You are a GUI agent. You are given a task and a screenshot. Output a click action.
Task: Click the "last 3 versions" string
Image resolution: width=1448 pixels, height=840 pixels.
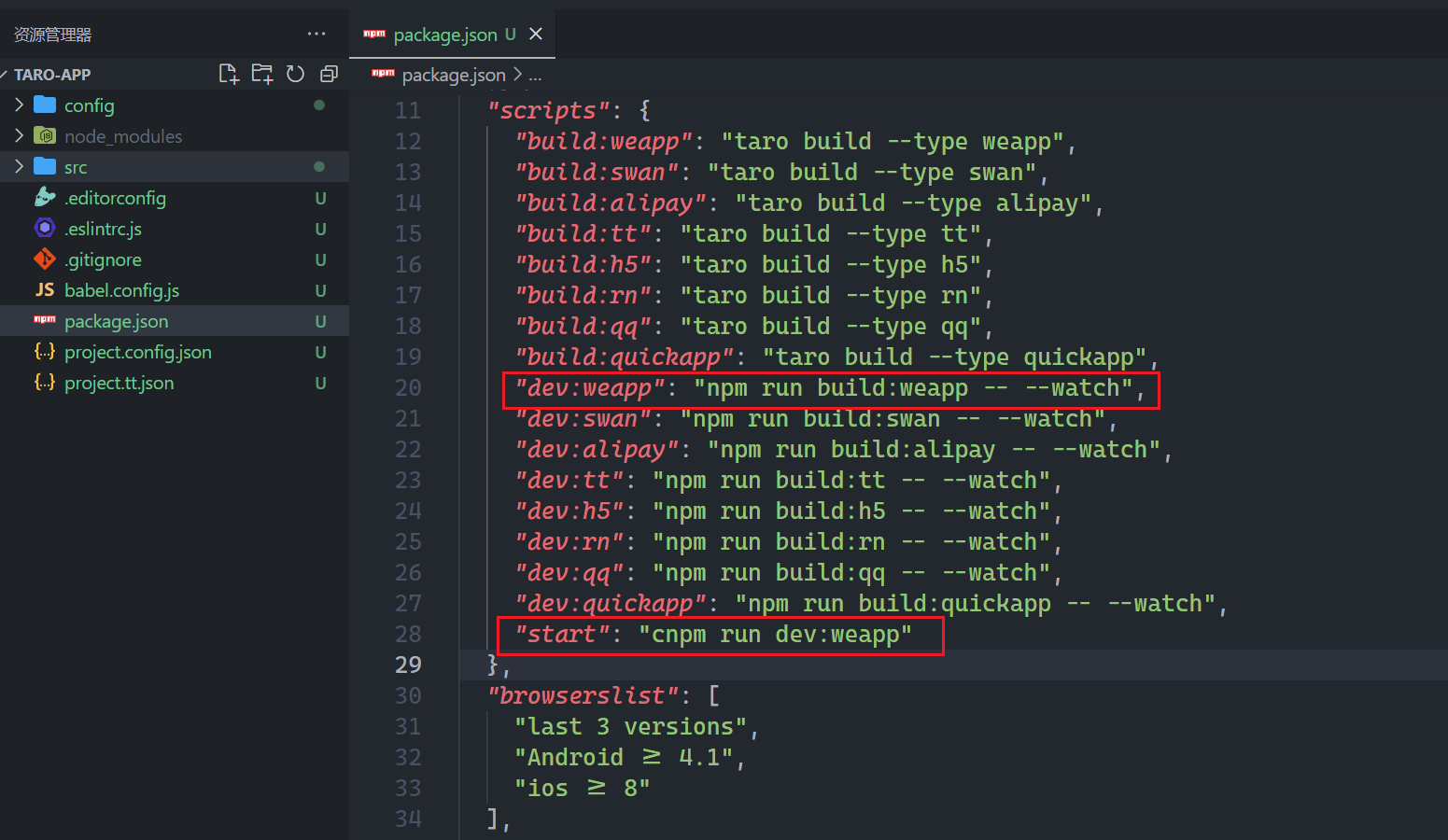pos(631,726)
